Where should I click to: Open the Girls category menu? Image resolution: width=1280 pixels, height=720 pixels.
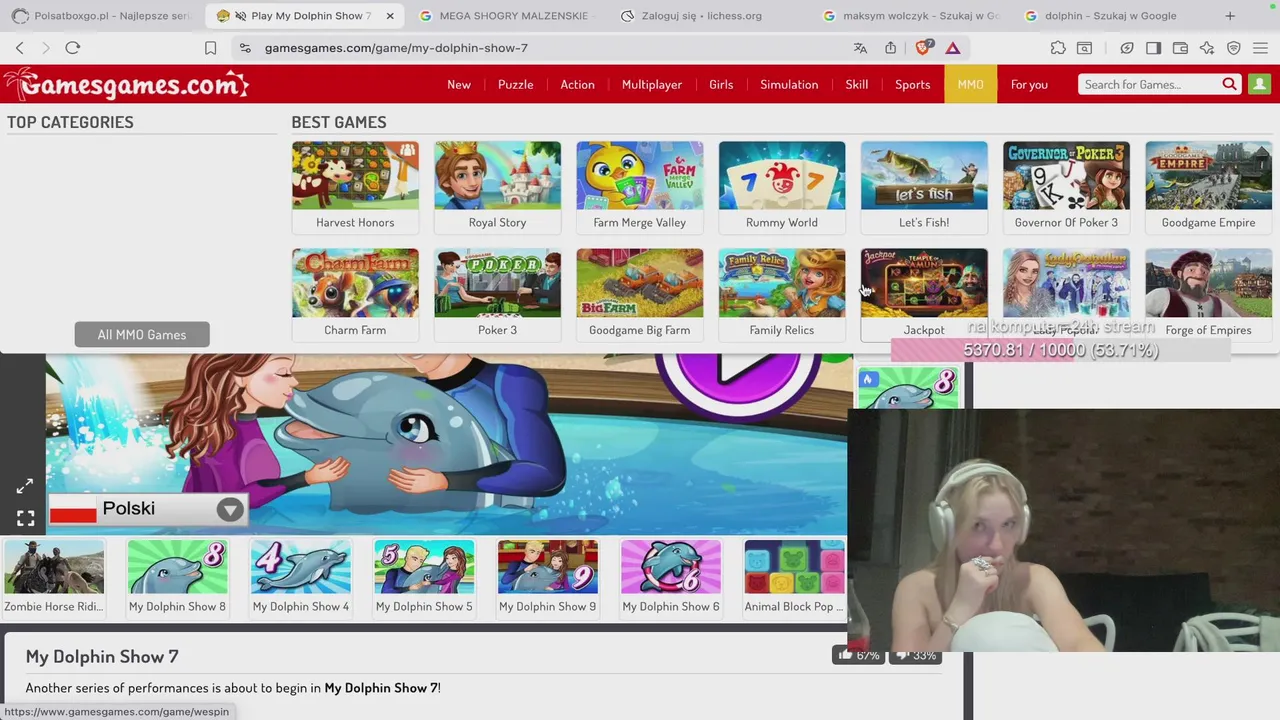point(721,84)
